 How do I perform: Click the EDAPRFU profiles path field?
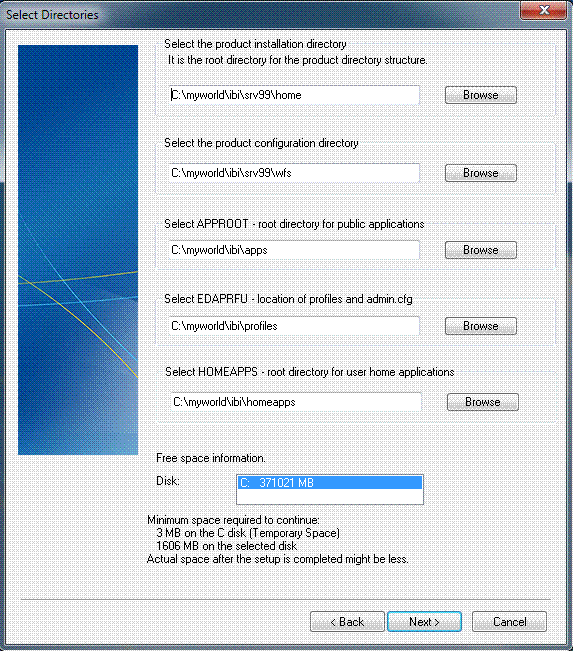pos(294,326)
